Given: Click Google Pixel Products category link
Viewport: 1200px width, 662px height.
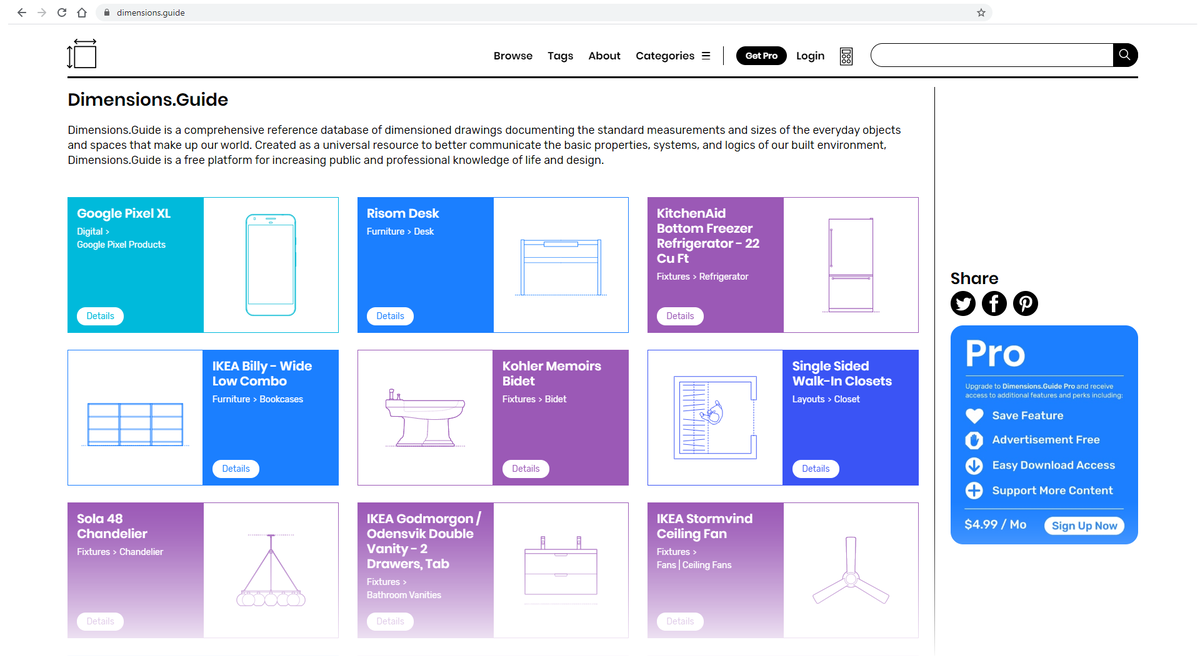Looking at the screenshot, I should click(x=121, y=245).
